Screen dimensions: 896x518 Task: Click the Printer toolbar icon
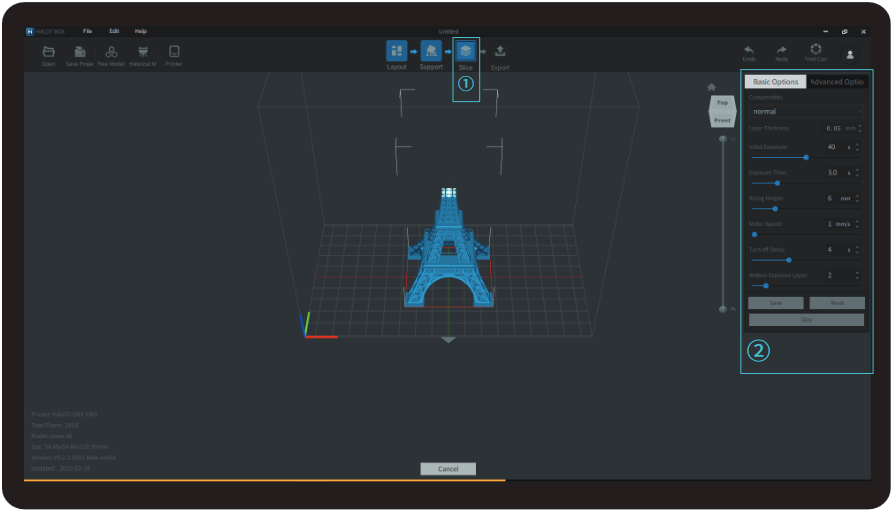click(174, 52)
